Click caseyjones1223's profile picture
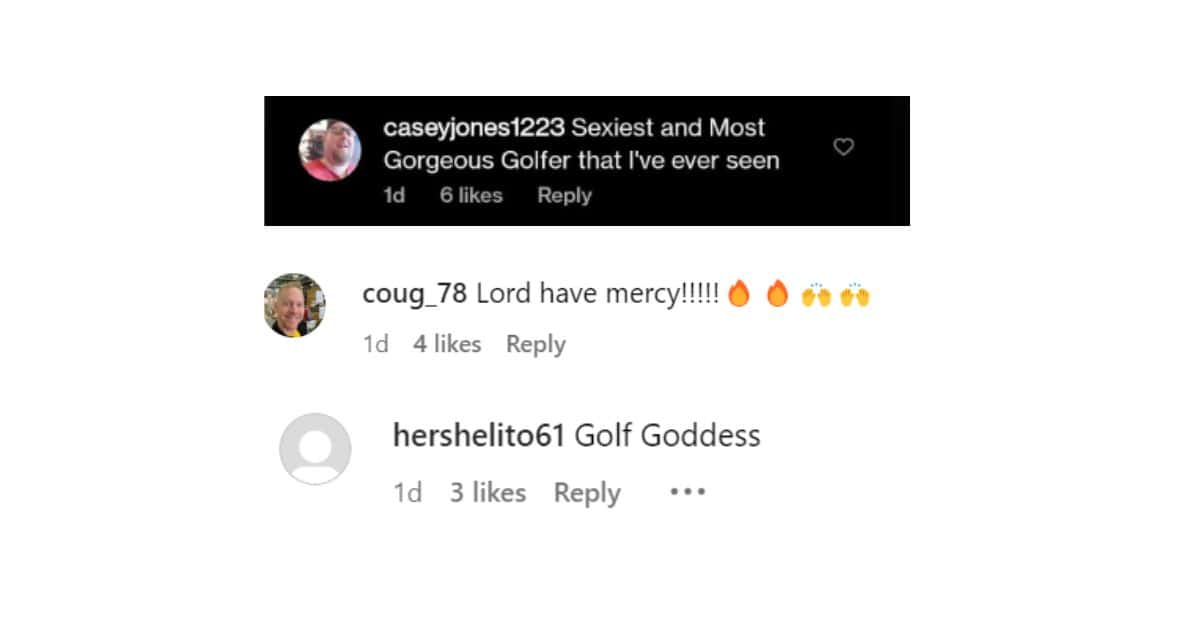 (330, 150)
